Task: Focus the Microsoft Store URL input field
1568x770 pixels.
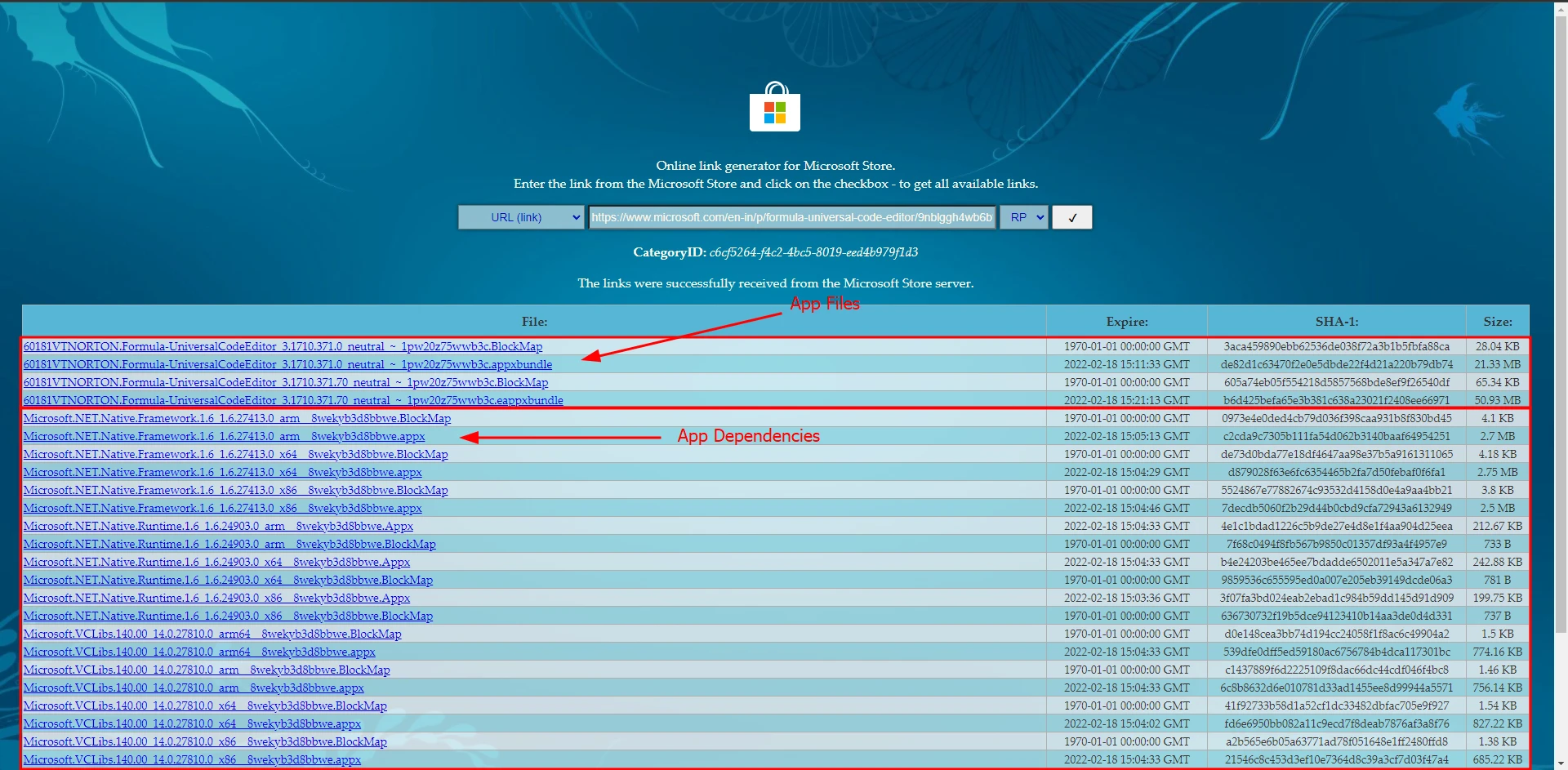Action: pos(792,217)
